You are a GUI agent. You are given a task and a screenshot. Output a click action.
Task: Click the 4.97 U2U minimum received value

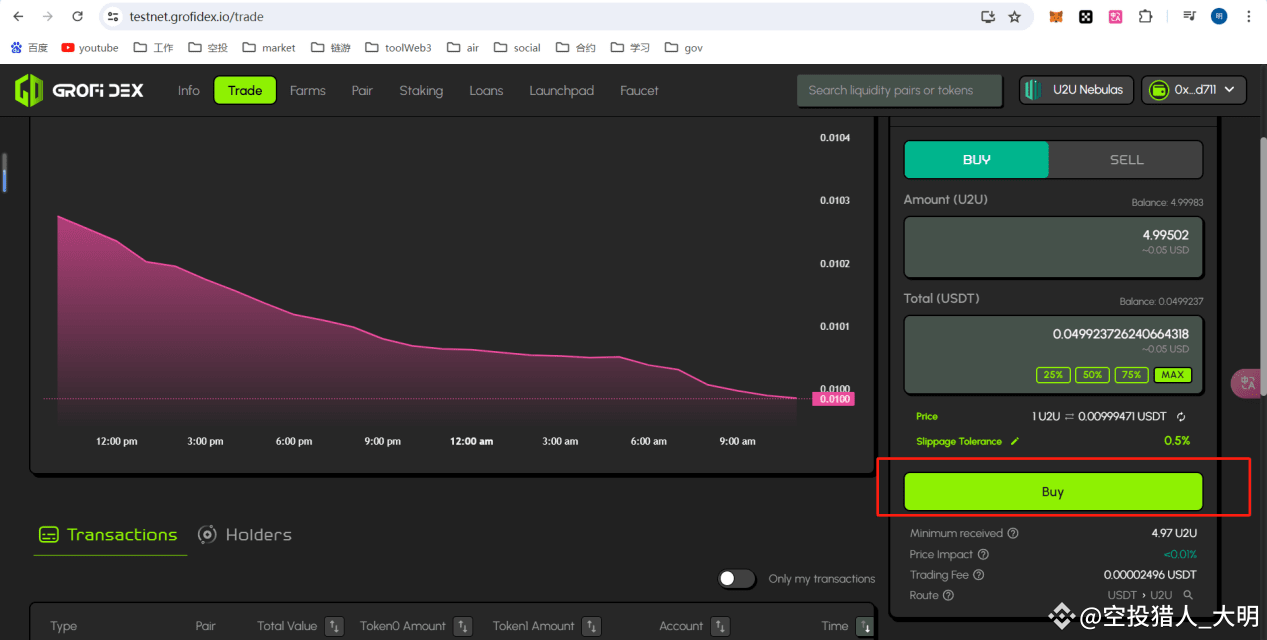coord(1173,533)
